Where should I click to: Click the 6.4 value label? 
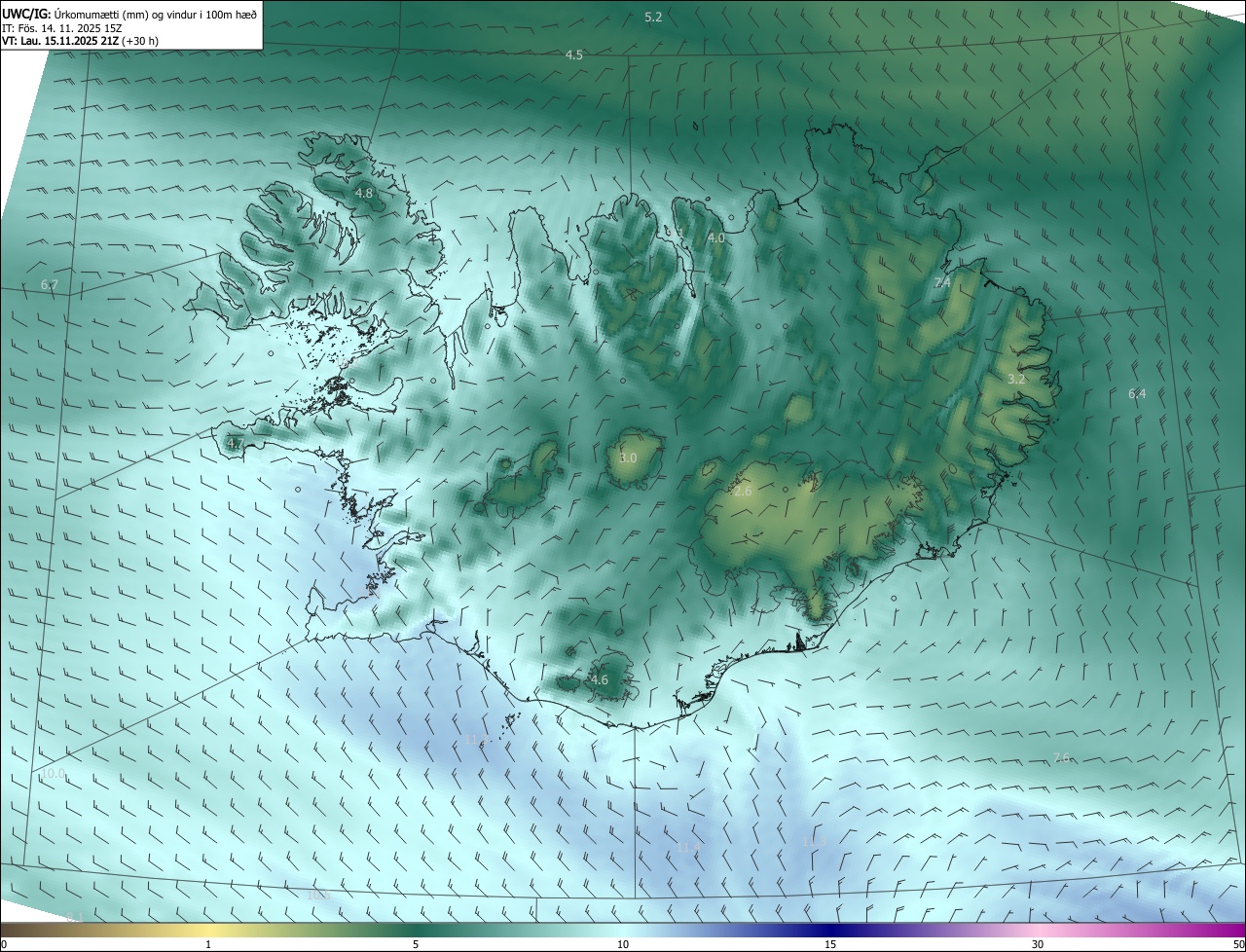[x=1137, y=394]
